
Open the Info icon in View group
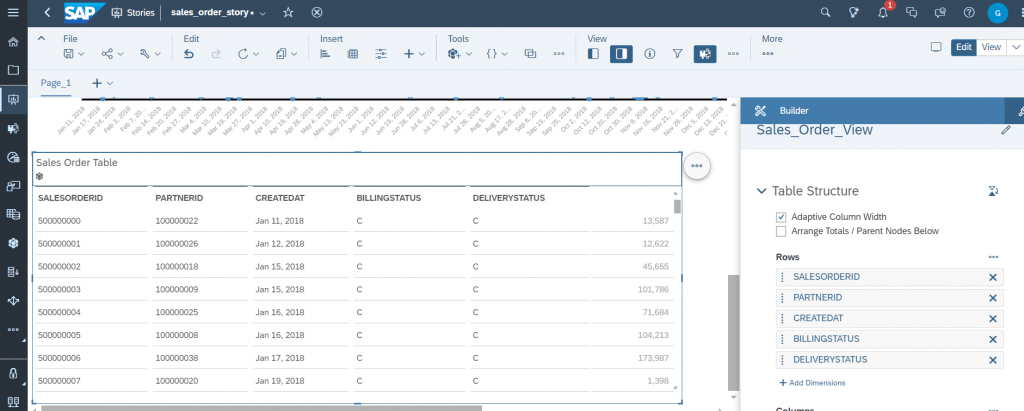tap(649, 54)
